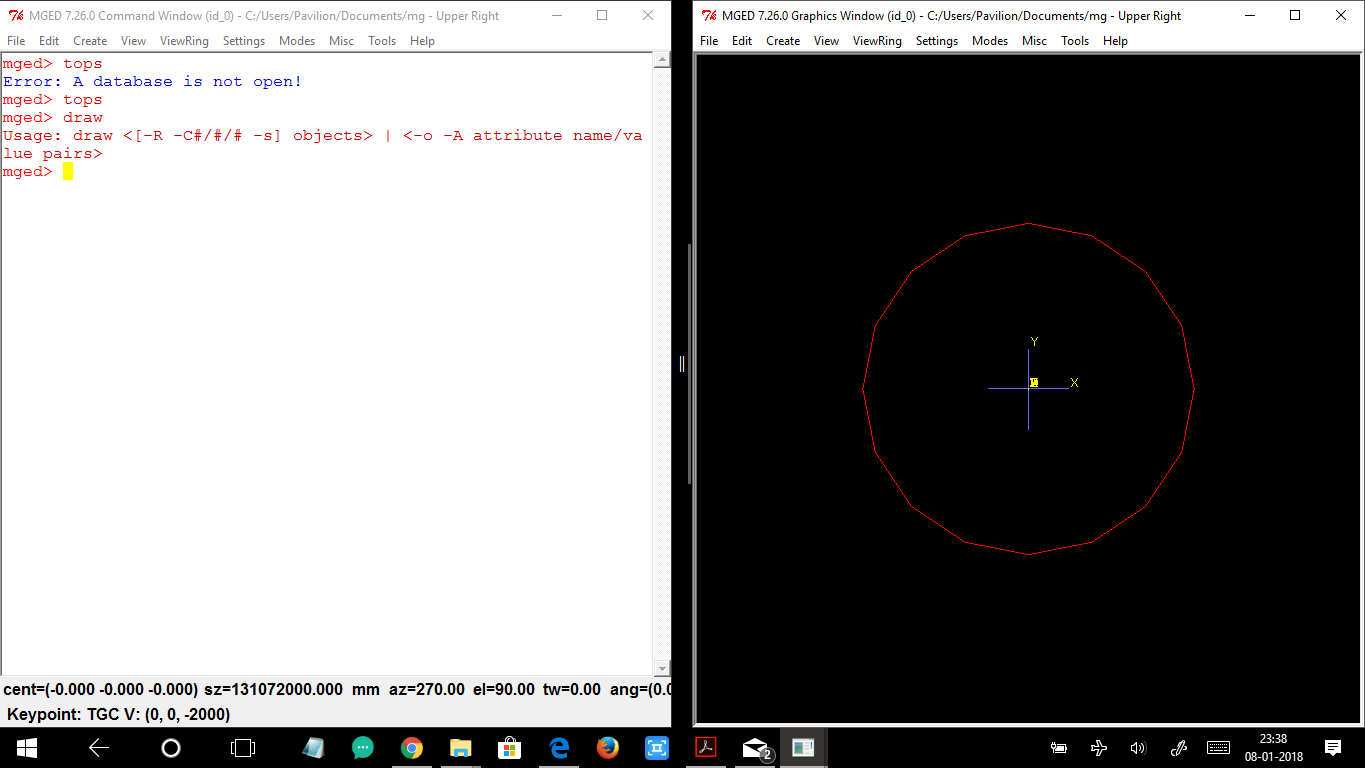This screenshot has height=768, width=1365.
Task: Open the Windows Start menu
Action: (26, 748)
